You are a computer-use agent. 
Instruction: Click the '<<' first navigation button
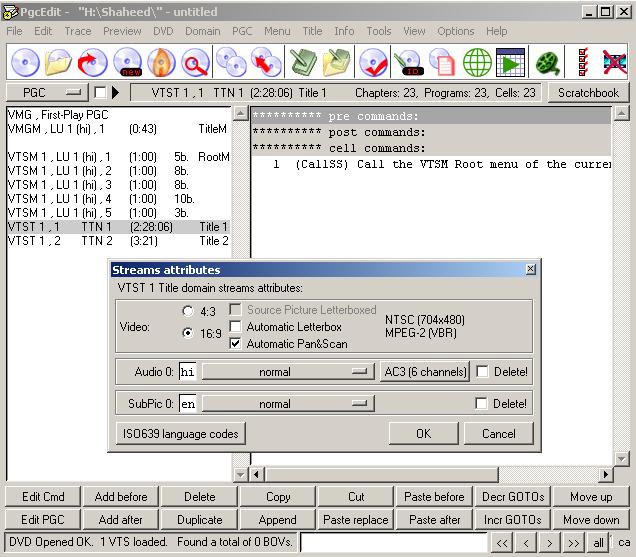(502, 543)
